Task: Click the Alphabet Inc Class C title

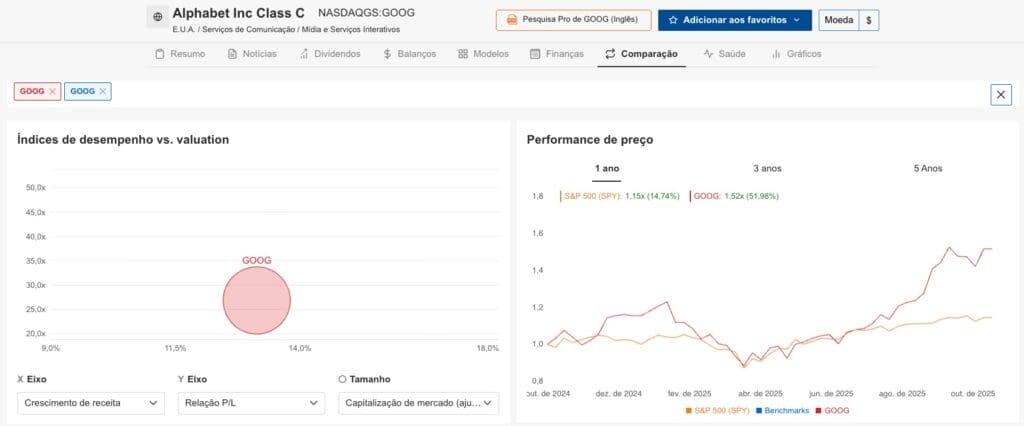Action: click(x=238, y=12)
